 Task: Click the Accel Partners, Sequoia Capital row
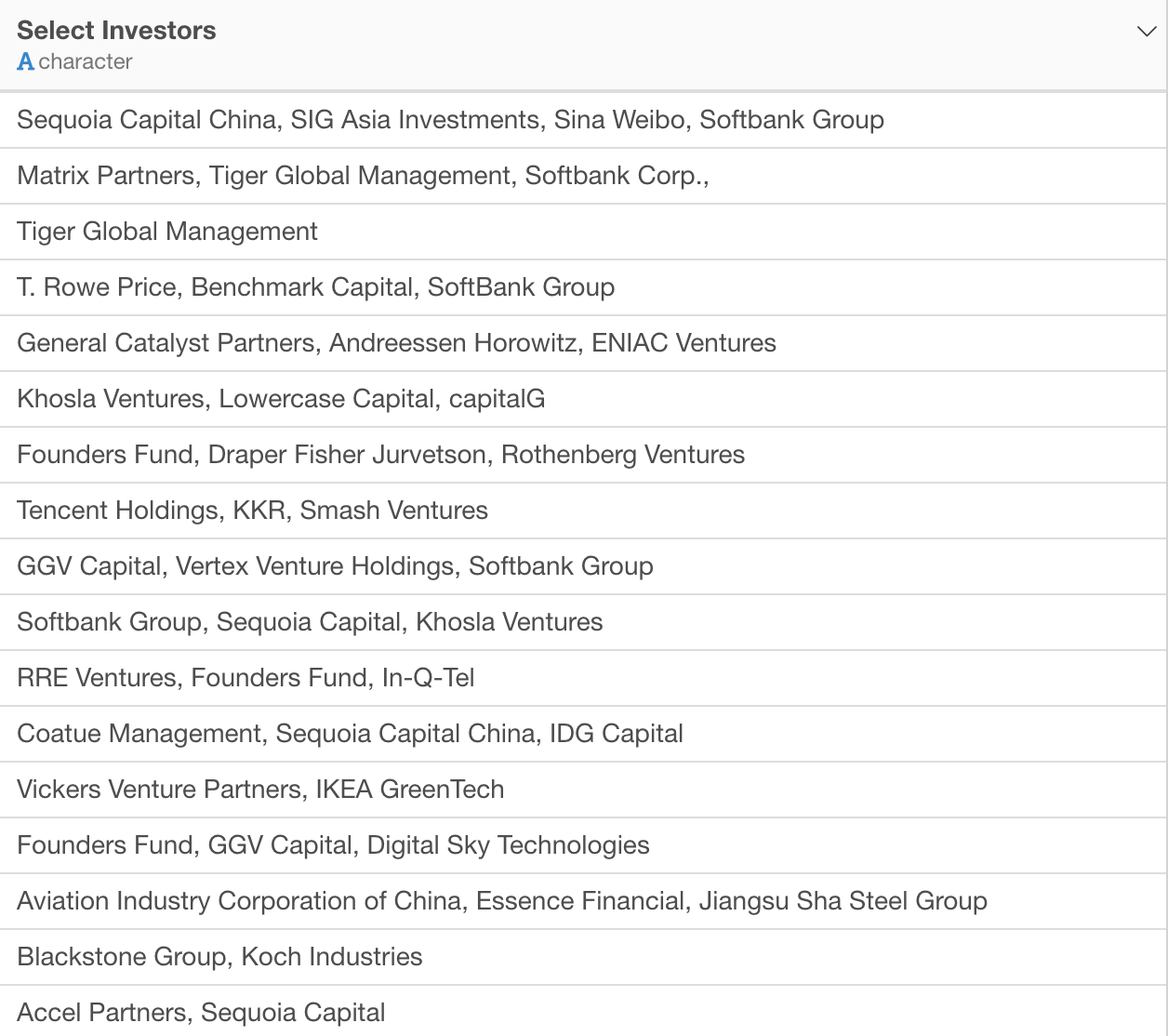pyautogui.click(x=583, y=1012)
